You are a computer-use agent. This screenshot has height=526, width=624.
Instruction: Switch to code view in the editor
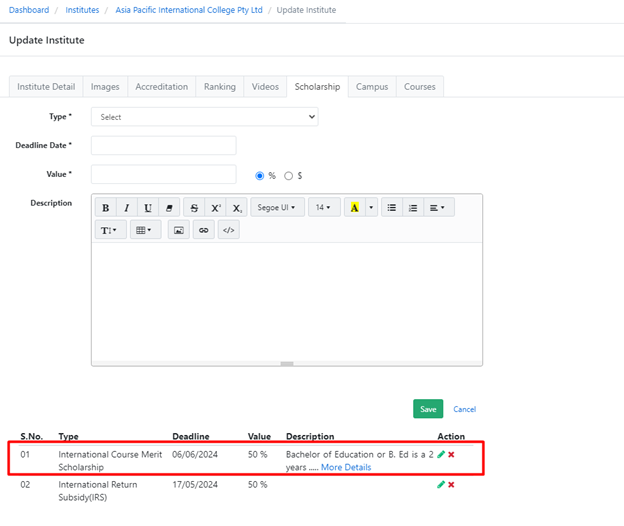pos(229,230)
